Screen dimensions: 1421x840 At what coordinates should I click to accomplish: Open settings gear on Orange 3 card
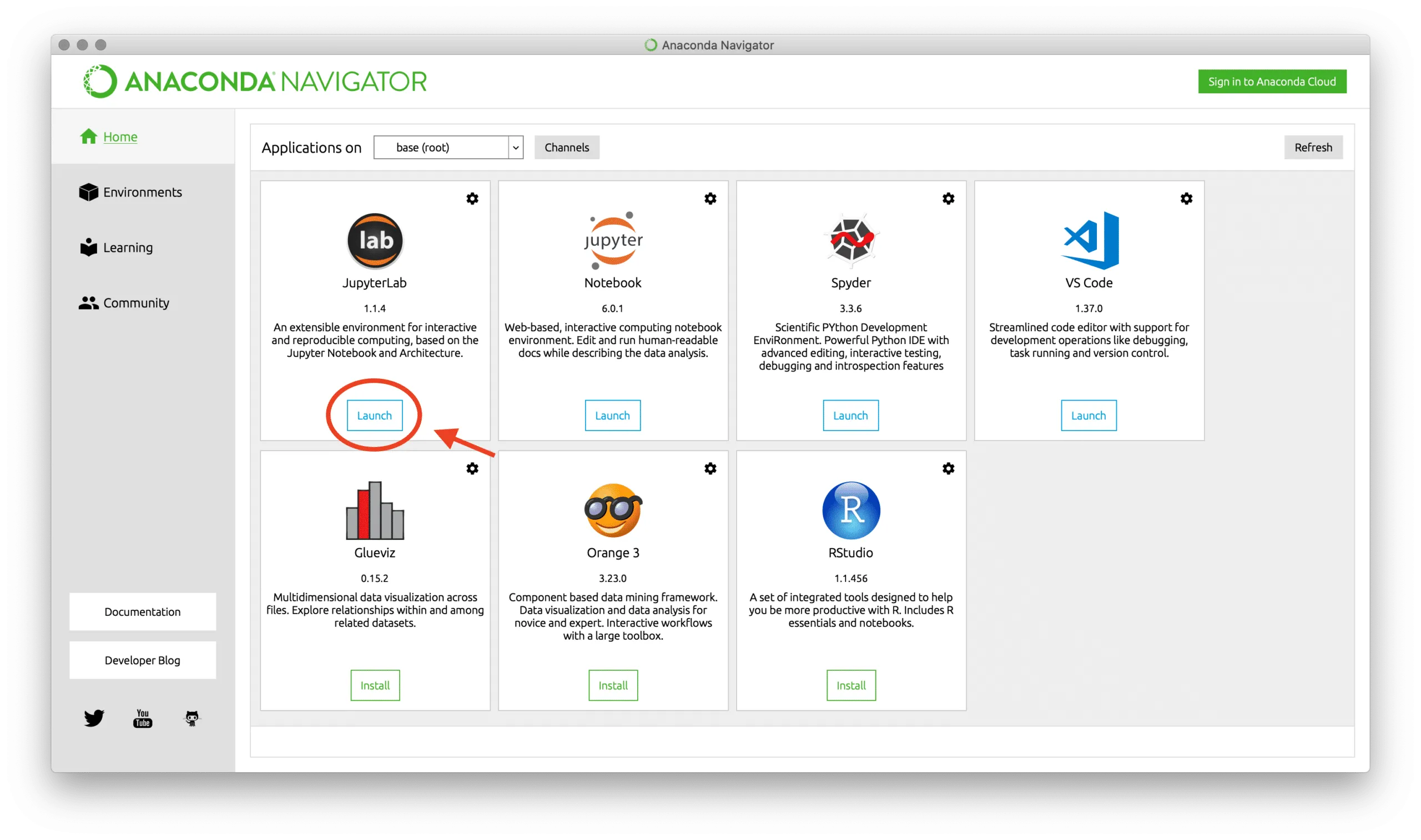tap(710, 469)
